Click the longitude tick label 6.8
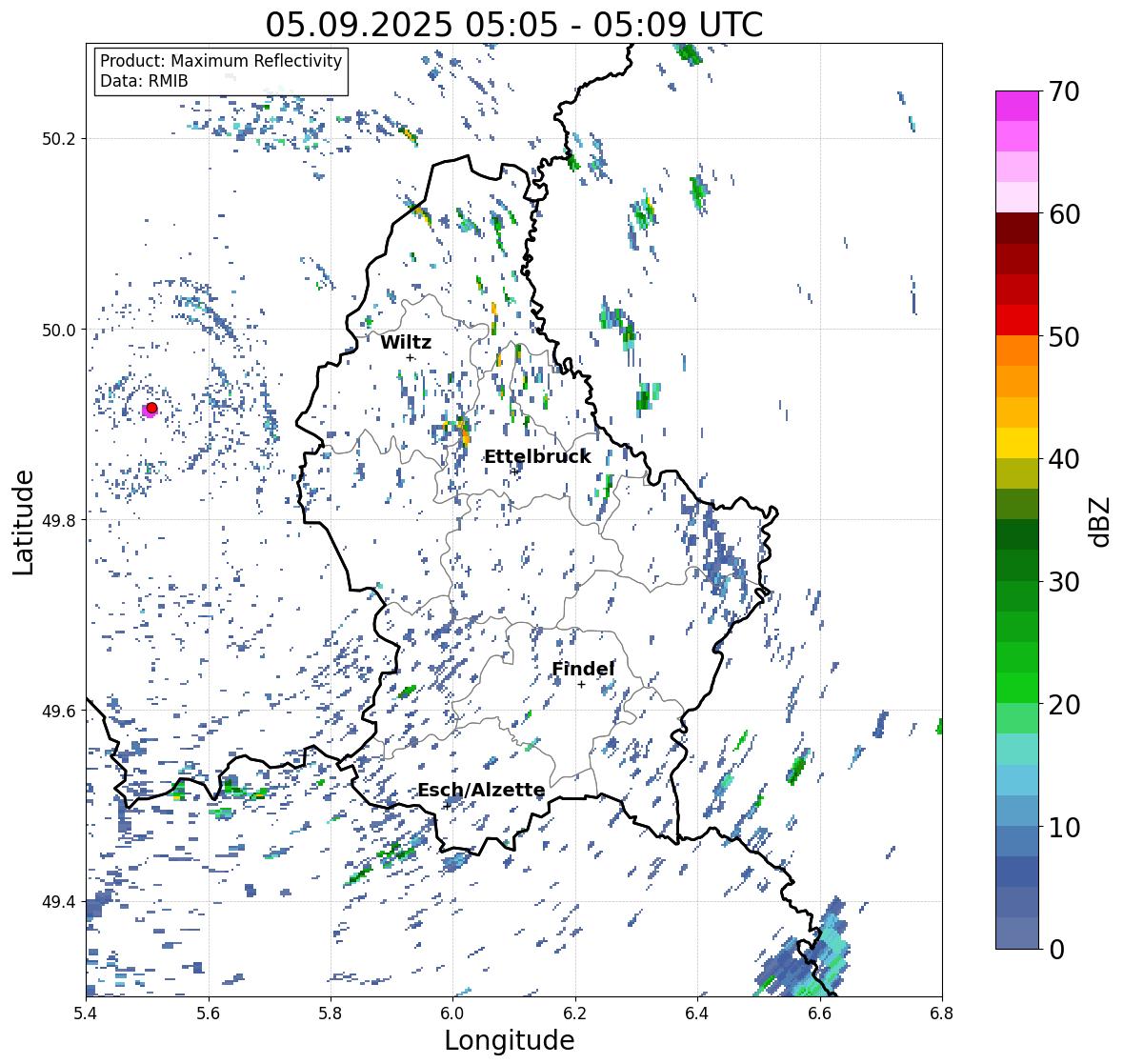This screenshot has height=1064, width=1123. 942,1013
